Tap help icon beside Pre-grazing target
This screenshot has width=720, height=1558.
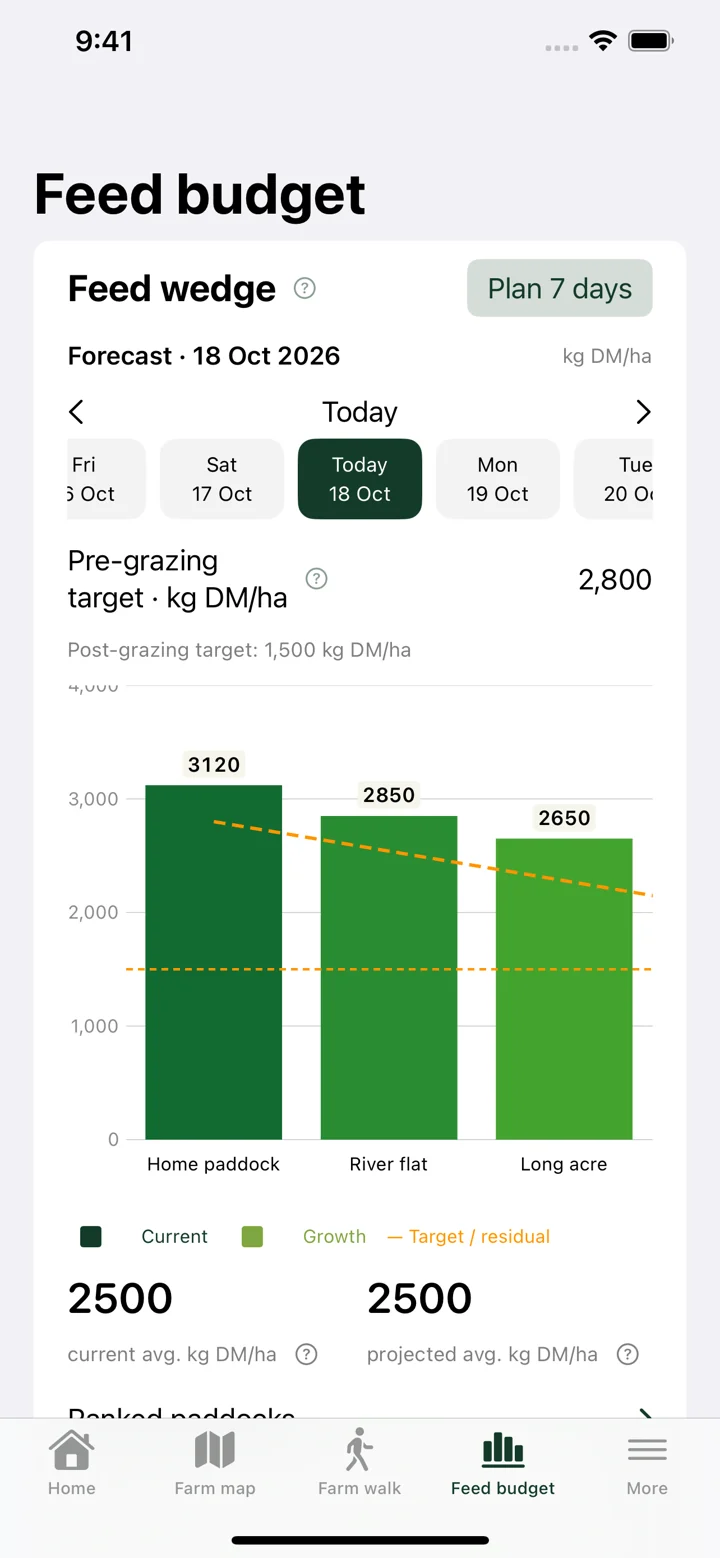pos(317,579)
